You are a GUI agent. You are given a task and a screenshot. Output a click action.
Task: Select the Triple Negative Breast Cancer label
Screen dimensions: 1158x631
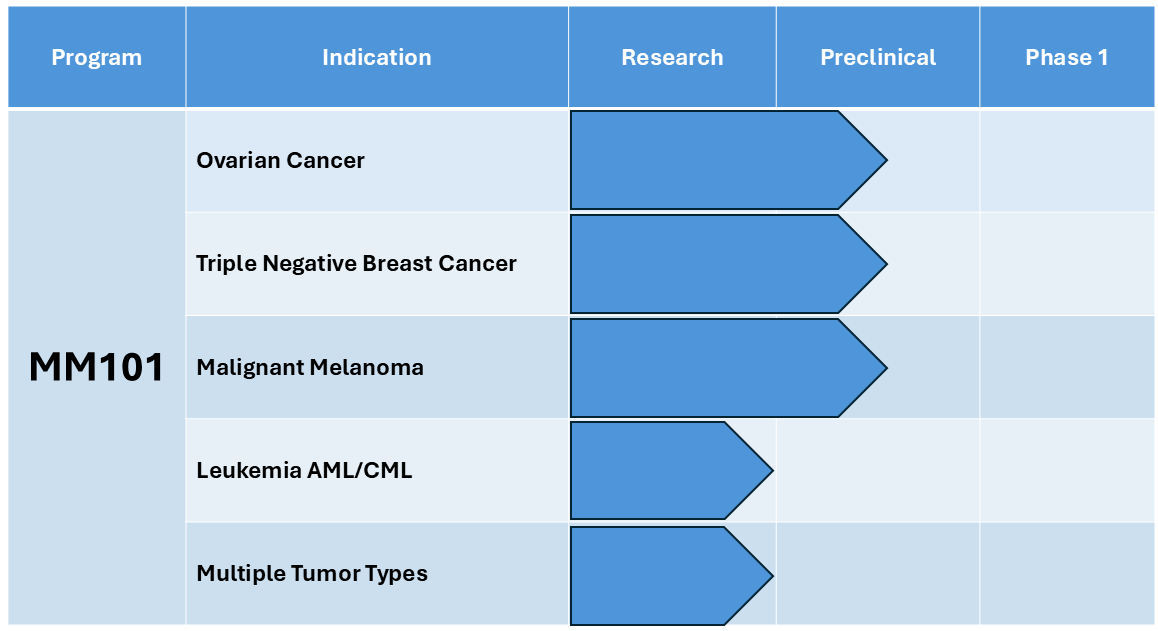click(x=356, y=264)
